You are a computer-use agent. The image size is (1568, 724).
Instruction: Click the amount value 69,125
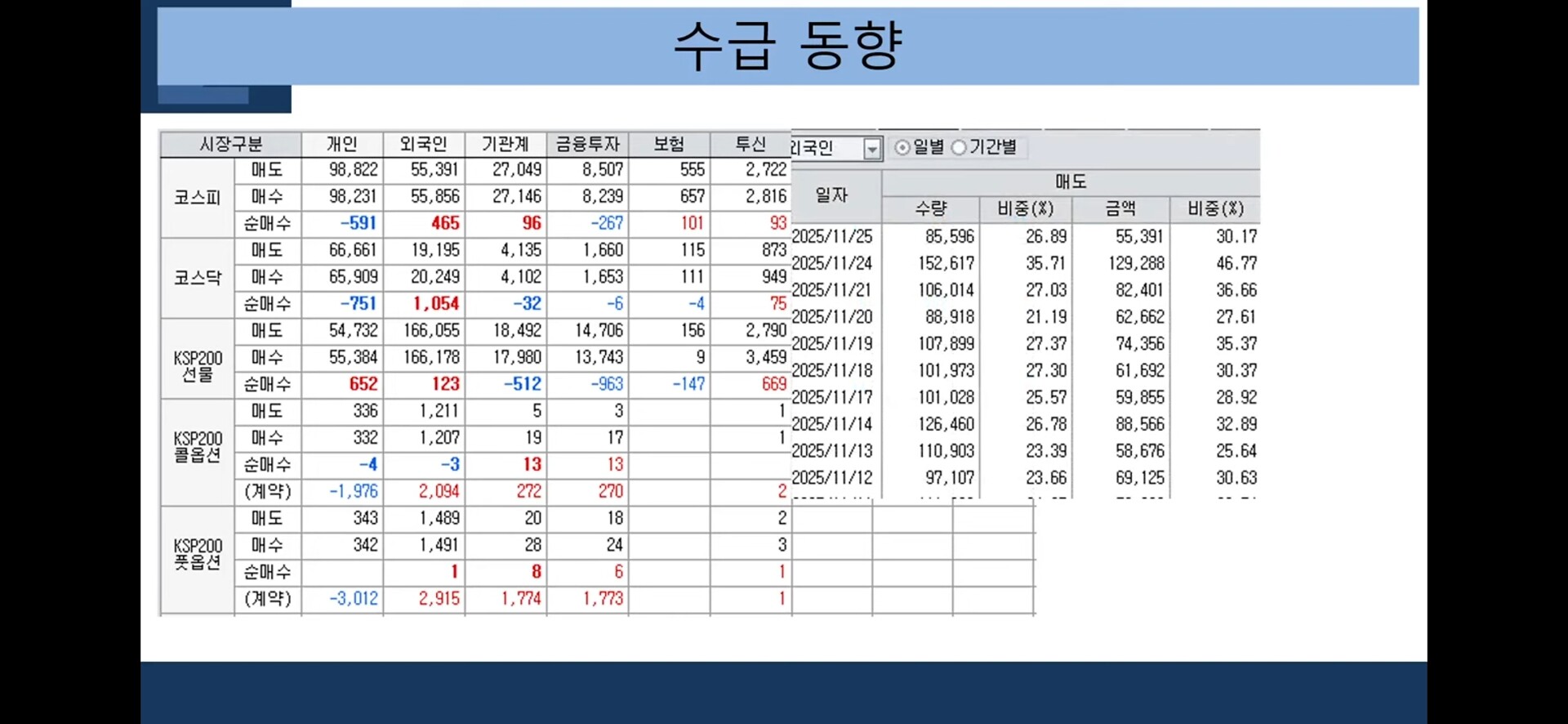coord(1141,478)
